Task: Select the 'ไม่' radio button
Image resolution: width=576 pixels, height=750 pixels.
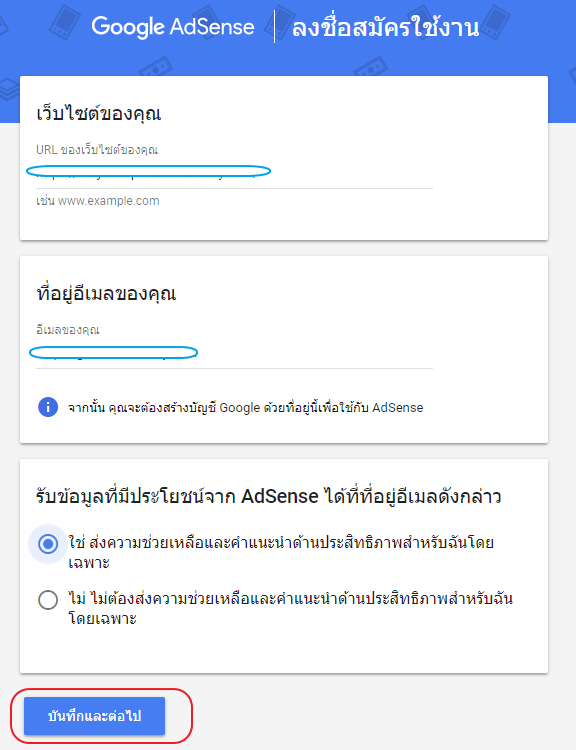Action: click(48, 599)
